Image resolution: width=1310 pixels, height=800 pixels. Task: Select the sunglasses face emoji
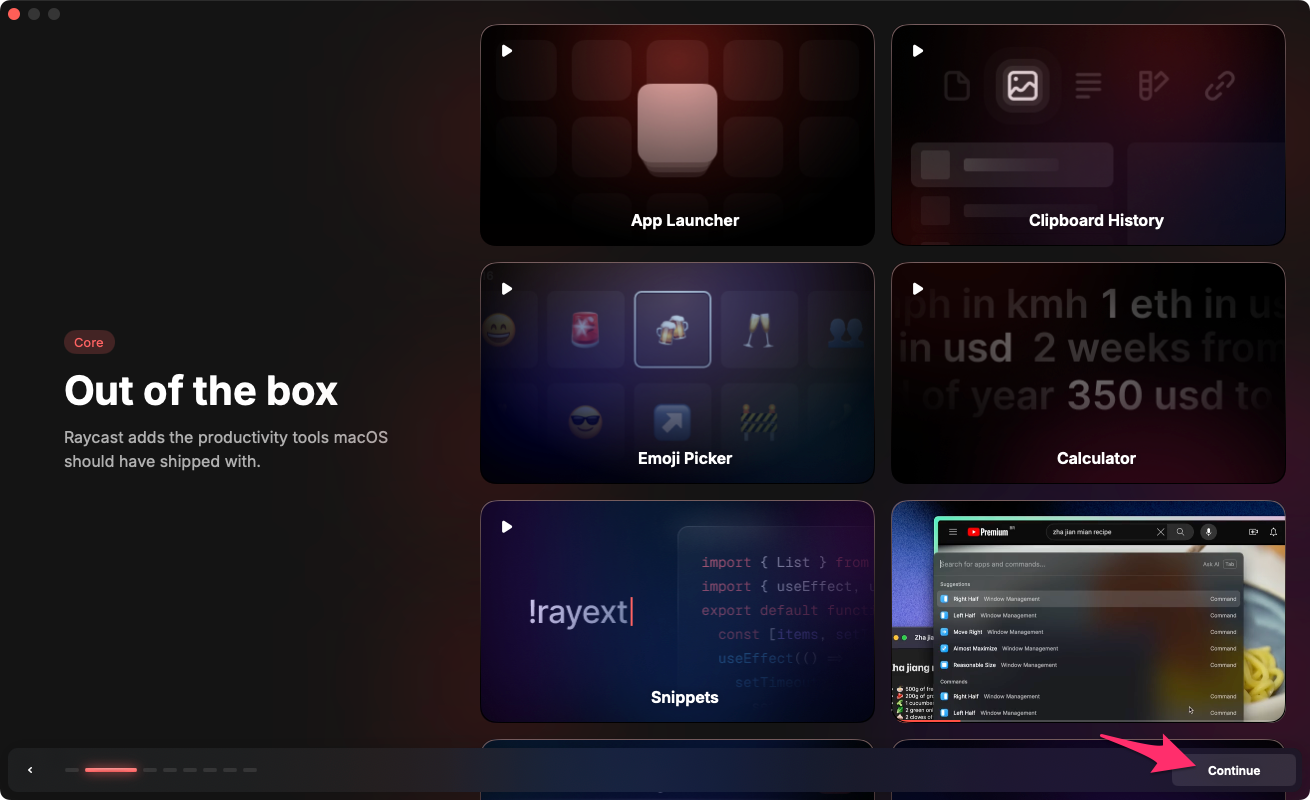tap(586, 423)
